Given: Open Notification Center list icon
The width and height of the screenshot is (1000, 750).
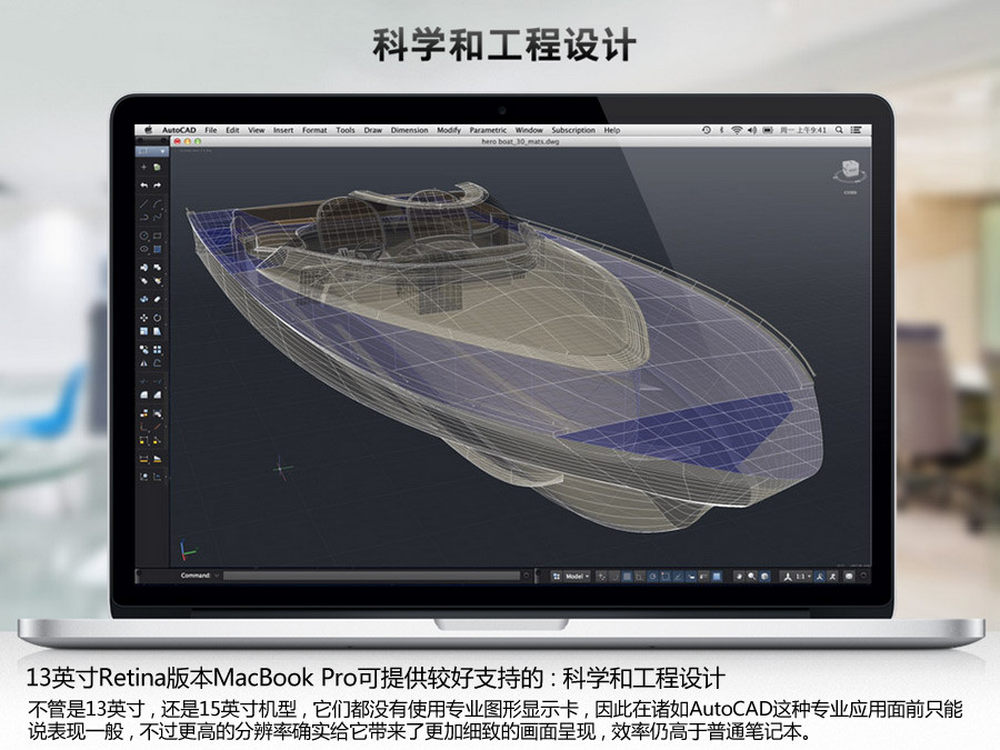Looking at the screenshot, I should [857, 130].
